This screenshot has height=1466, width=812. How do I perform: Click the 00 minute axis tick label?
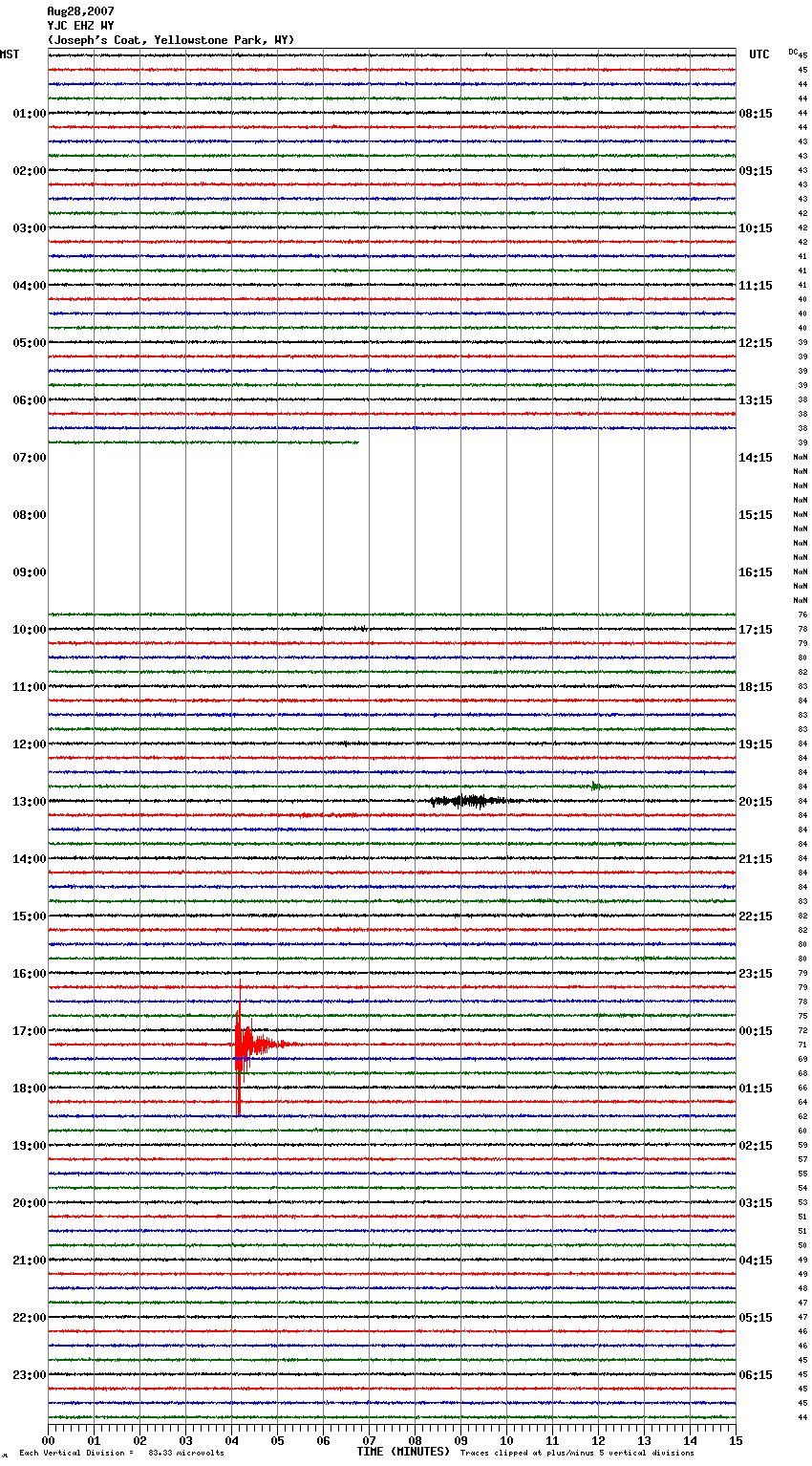48,1440
